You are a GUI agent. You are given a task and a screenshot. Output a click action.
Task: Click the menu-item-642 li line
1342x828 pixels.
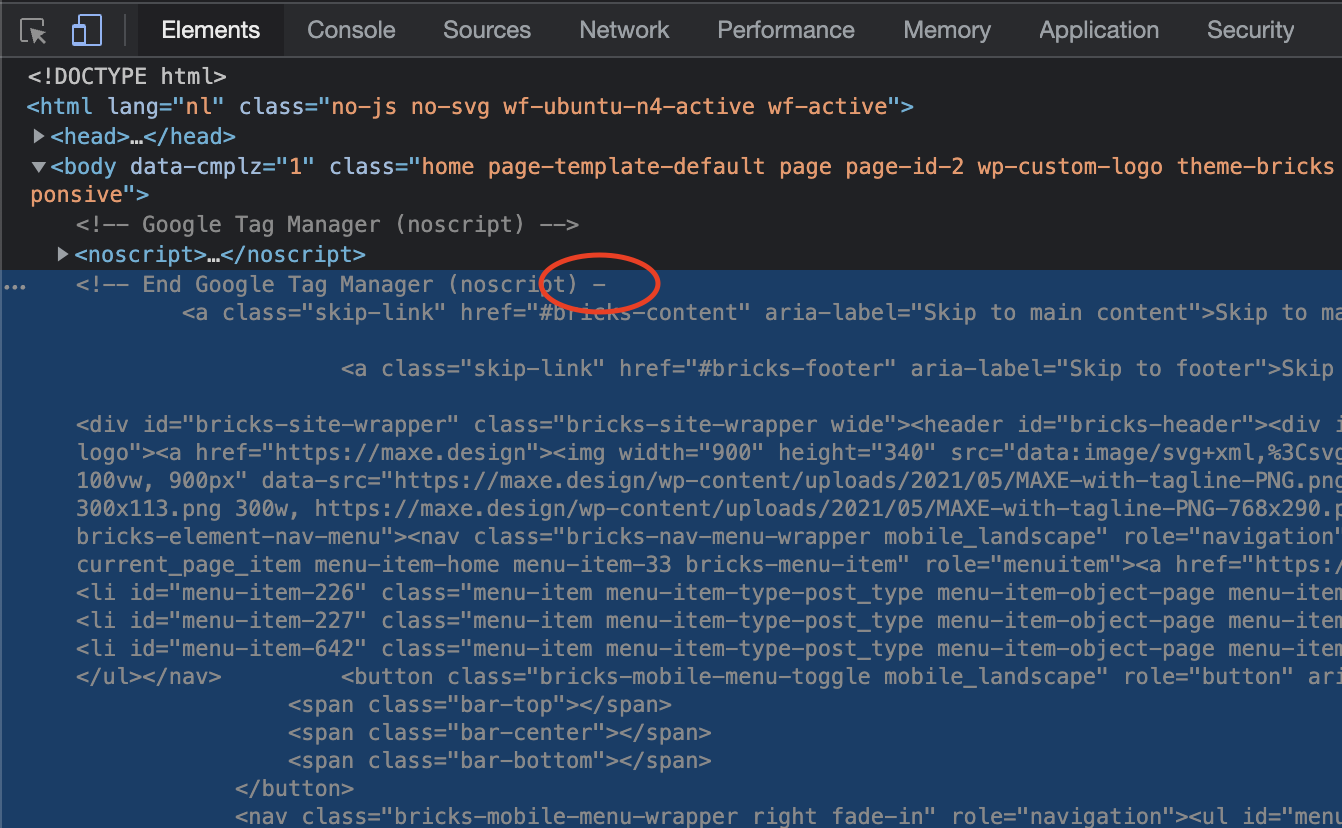click(709, 649)
